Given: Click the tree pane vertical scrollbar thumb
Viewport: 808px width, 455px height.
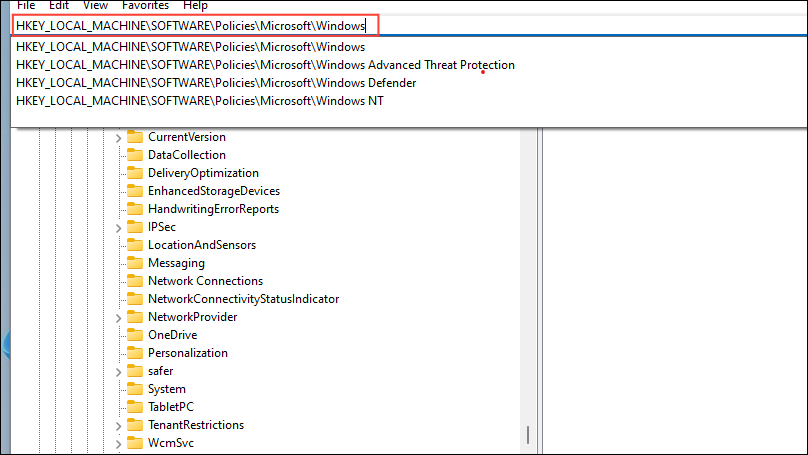Looking at the screenshot, I should 528,435.
